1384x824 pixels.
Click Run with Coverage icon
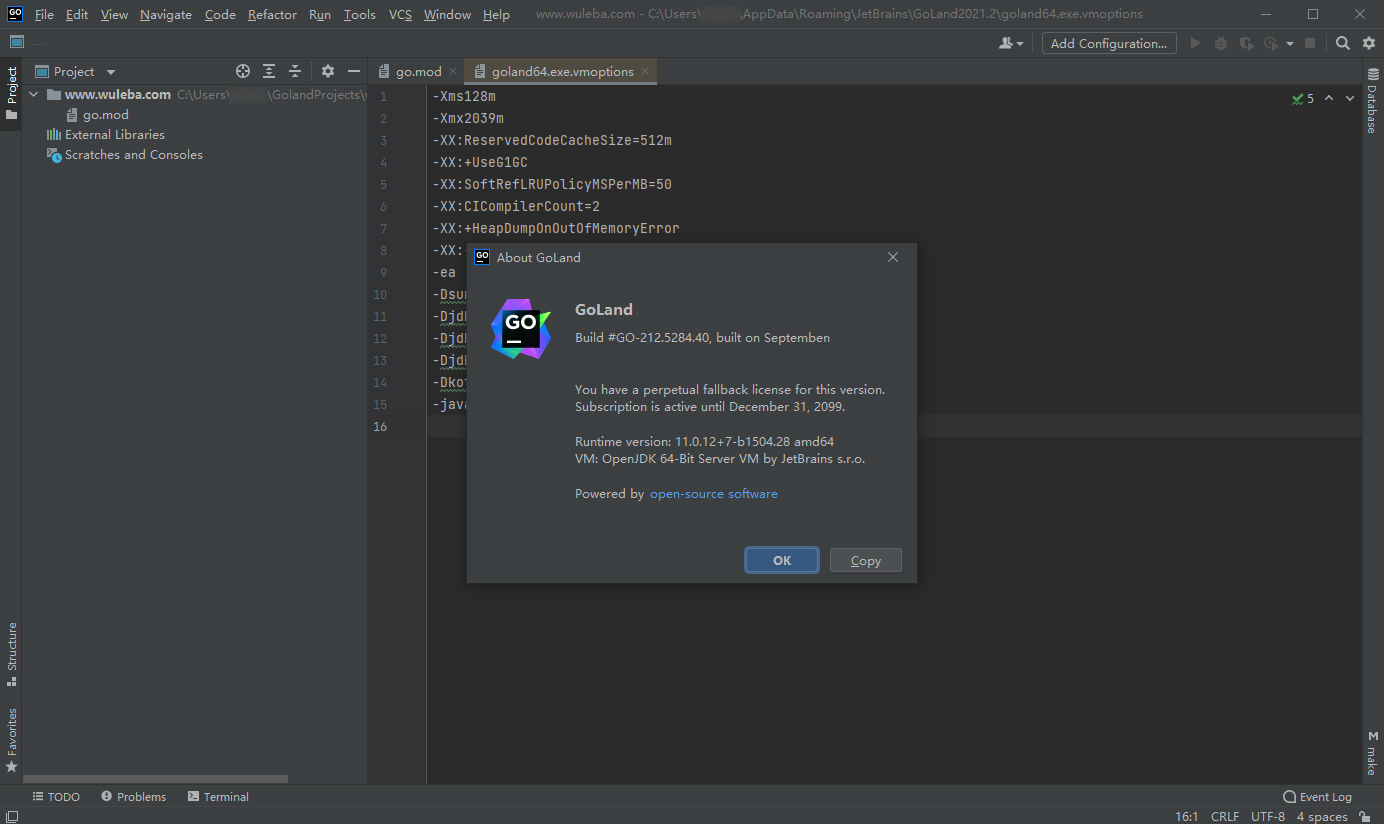click(x=1246, y=43)
